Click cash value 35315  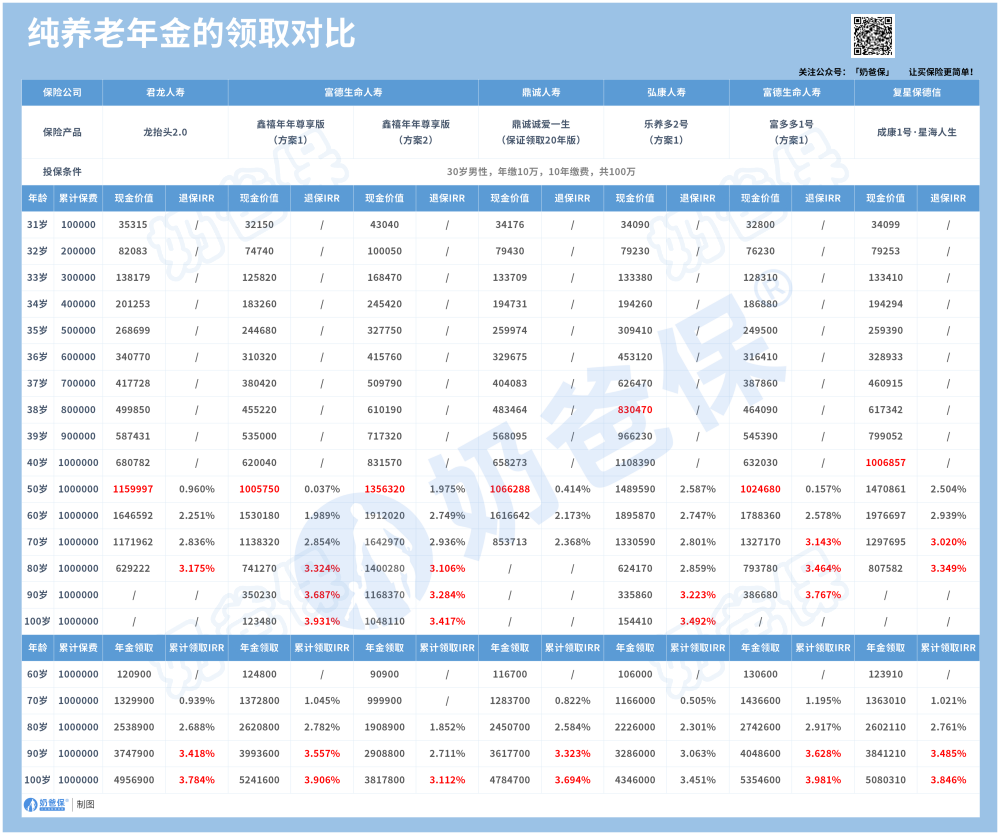click(x=133, y=225)
